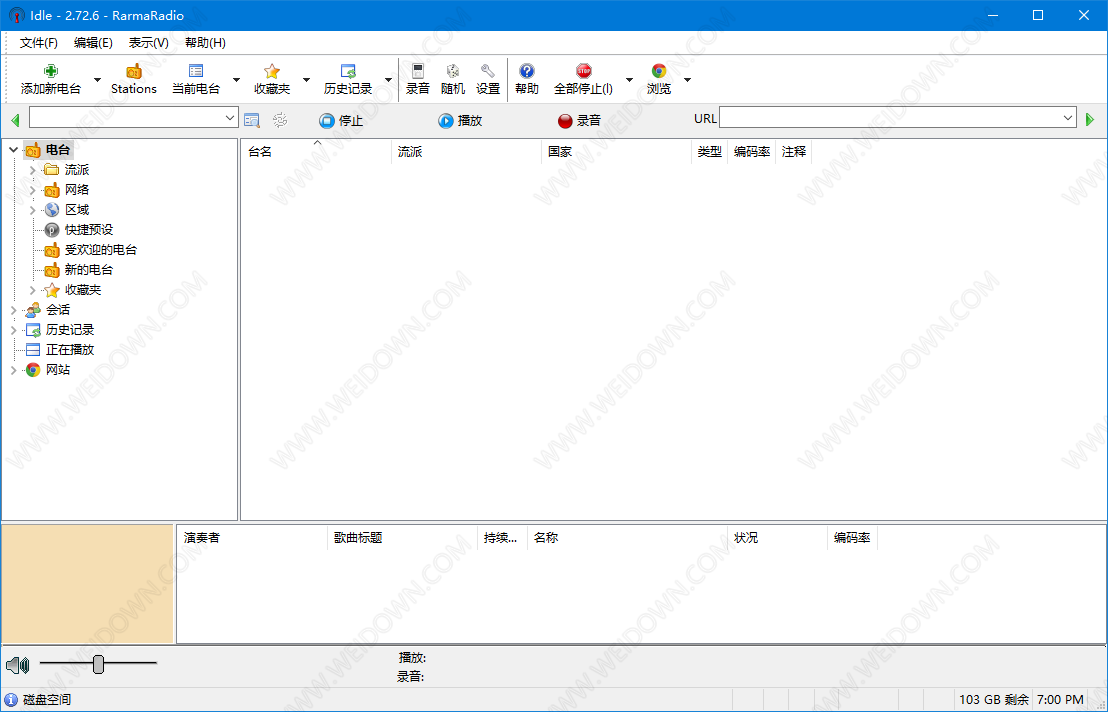Click the Add New Station (添加新电台) icon
This screenshot has height=712, width=1108.
point(51,71)
